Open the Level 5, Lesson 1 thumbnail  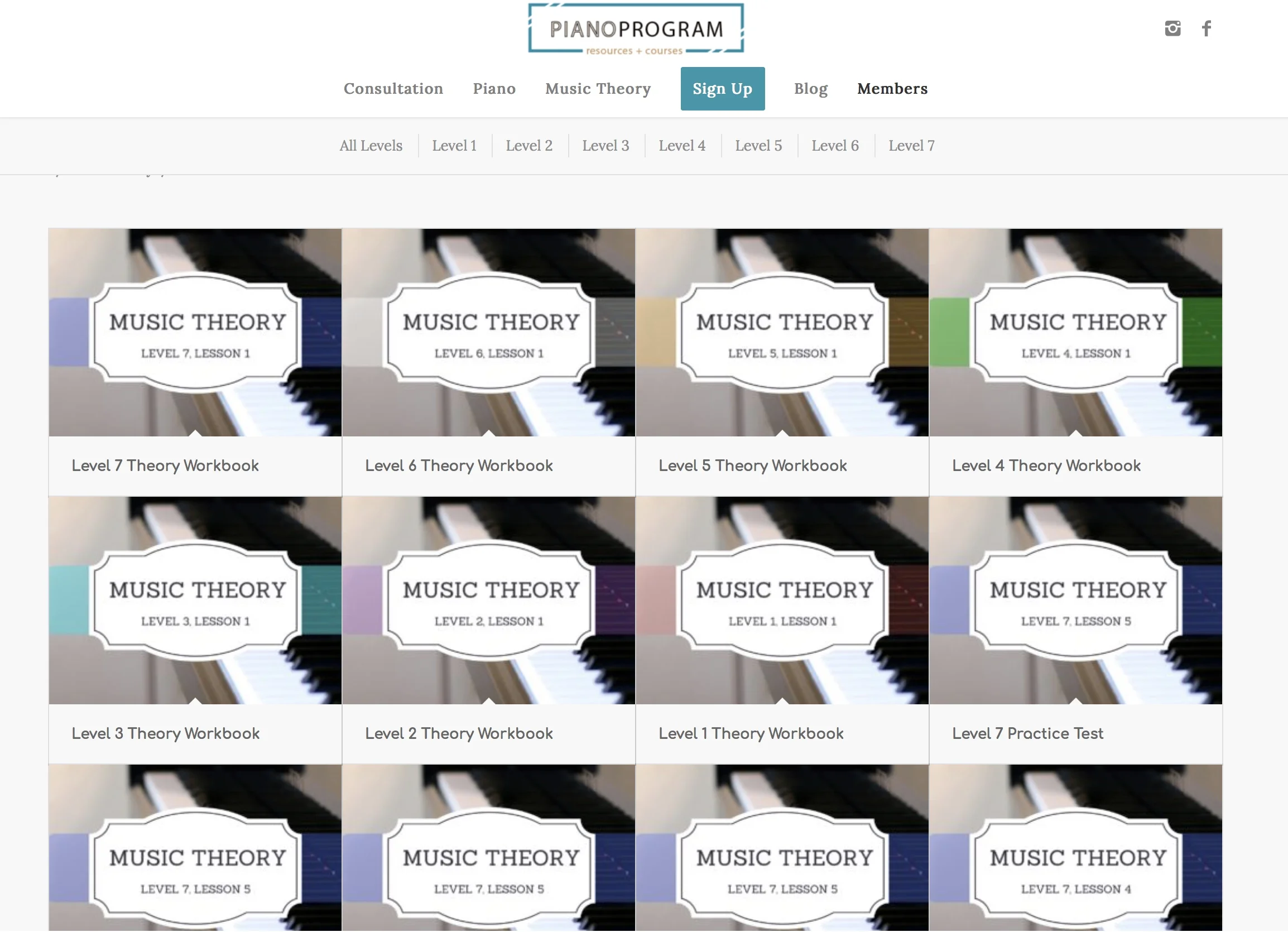click(782, 333)
